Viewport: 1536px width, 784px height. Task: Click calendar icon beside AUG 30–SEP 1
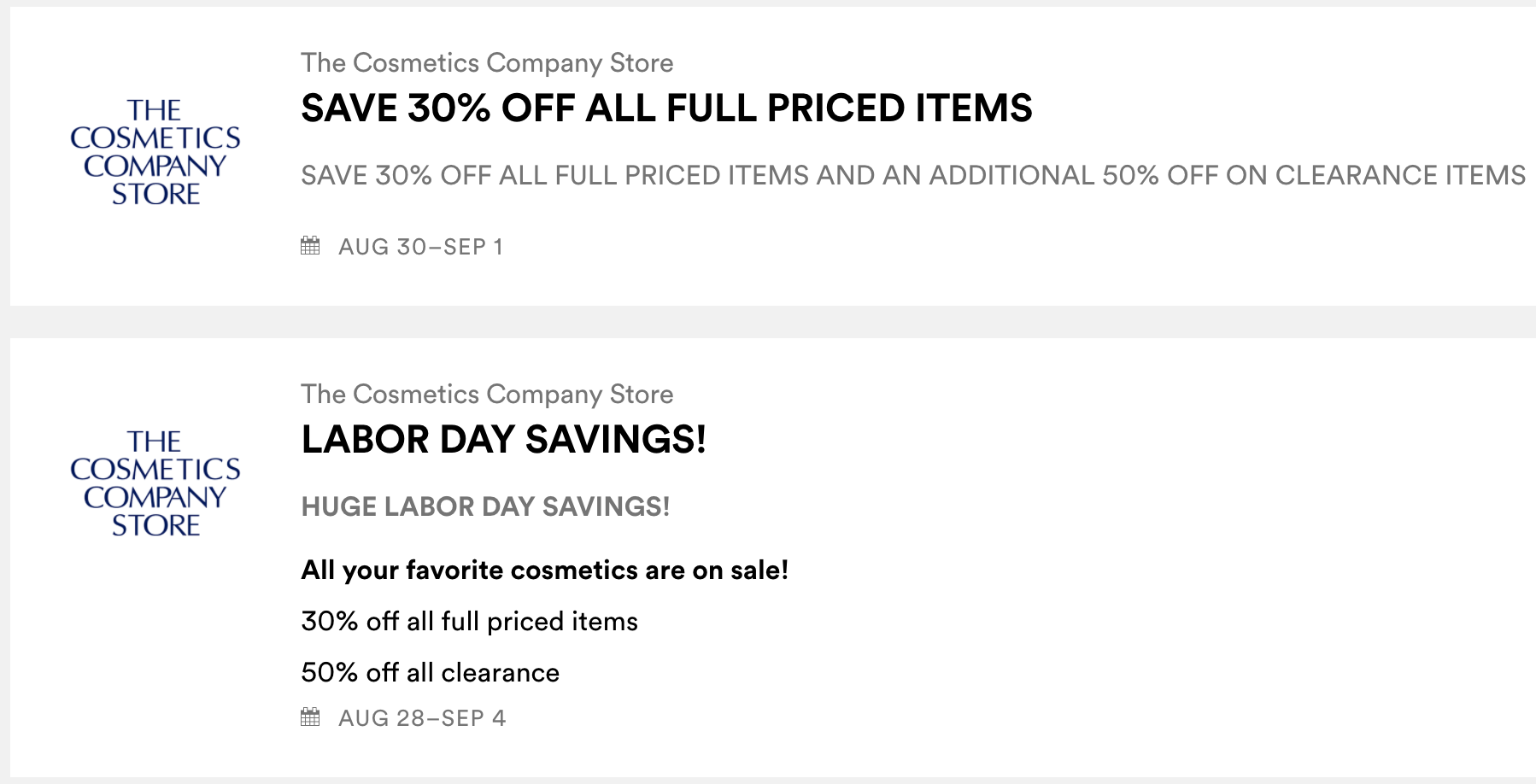pyautogui.click(x=310, y=246)
